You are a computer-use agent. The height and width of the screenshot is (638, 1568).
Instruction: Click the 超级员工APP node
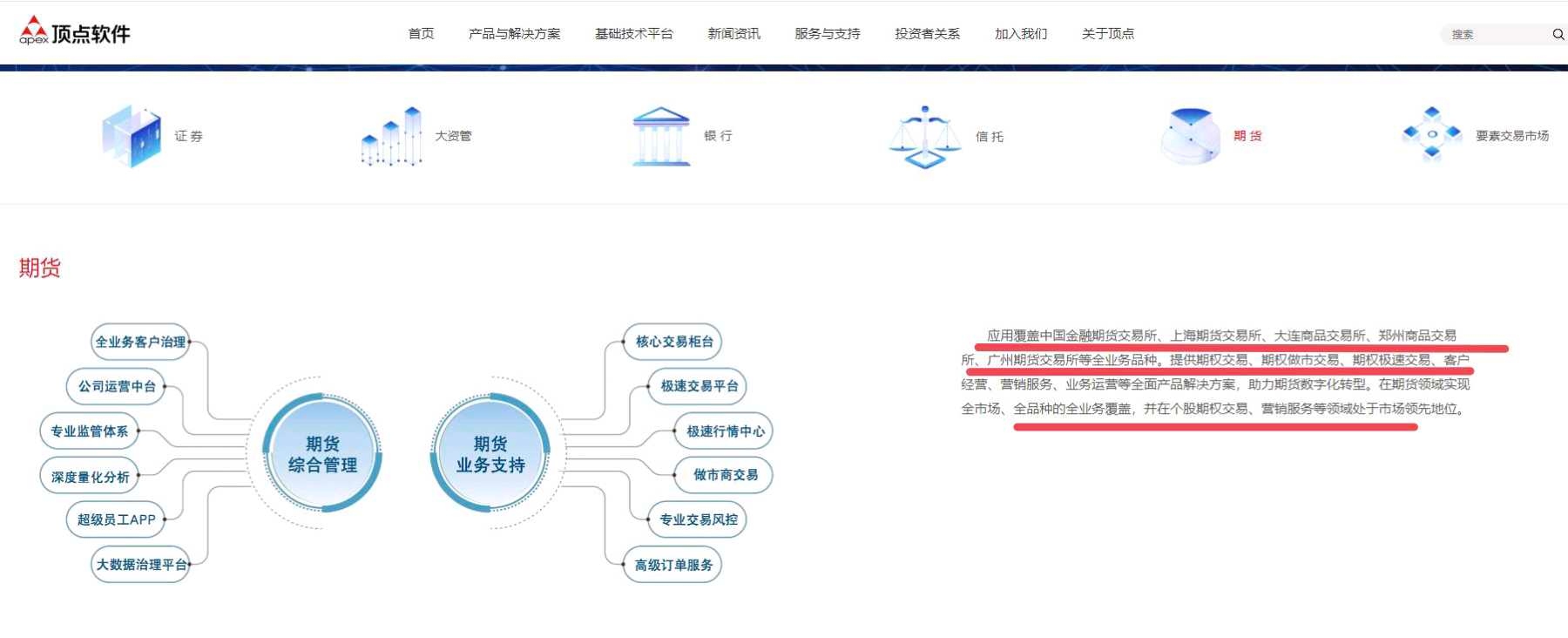[116, 519]
